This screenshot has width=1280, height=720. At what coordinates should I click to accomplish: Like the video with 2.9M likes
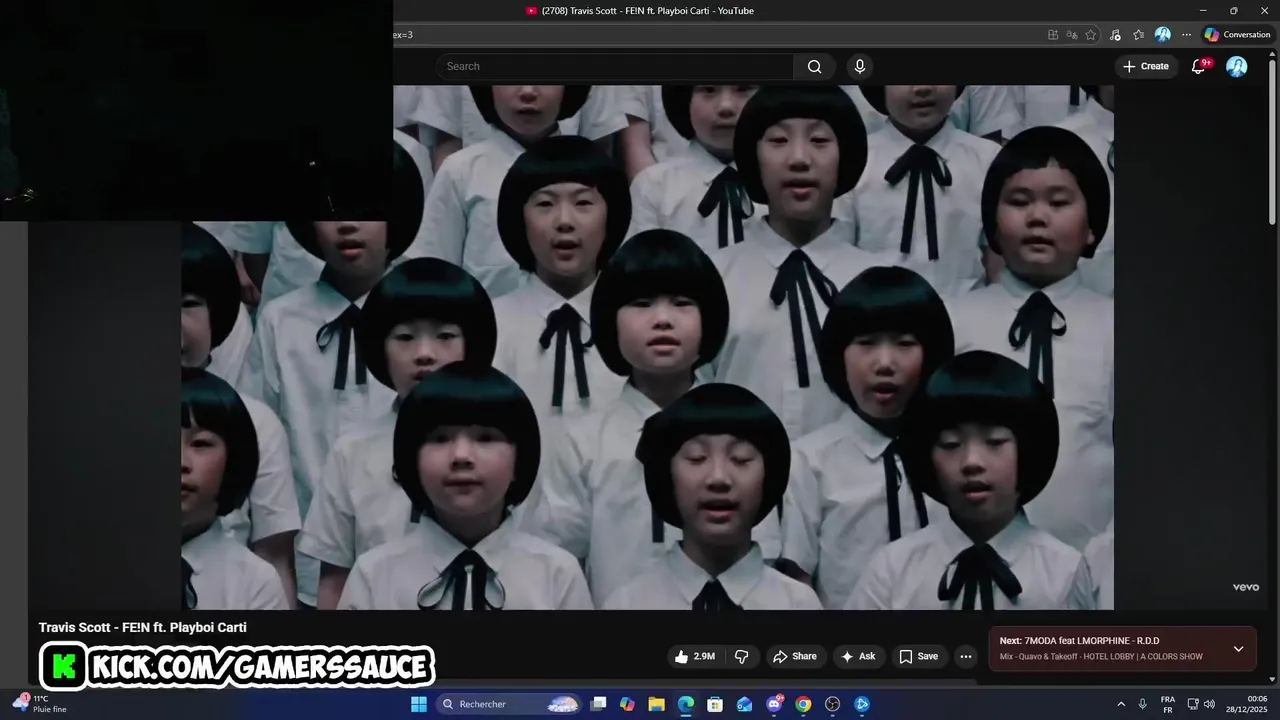point(695,656)
